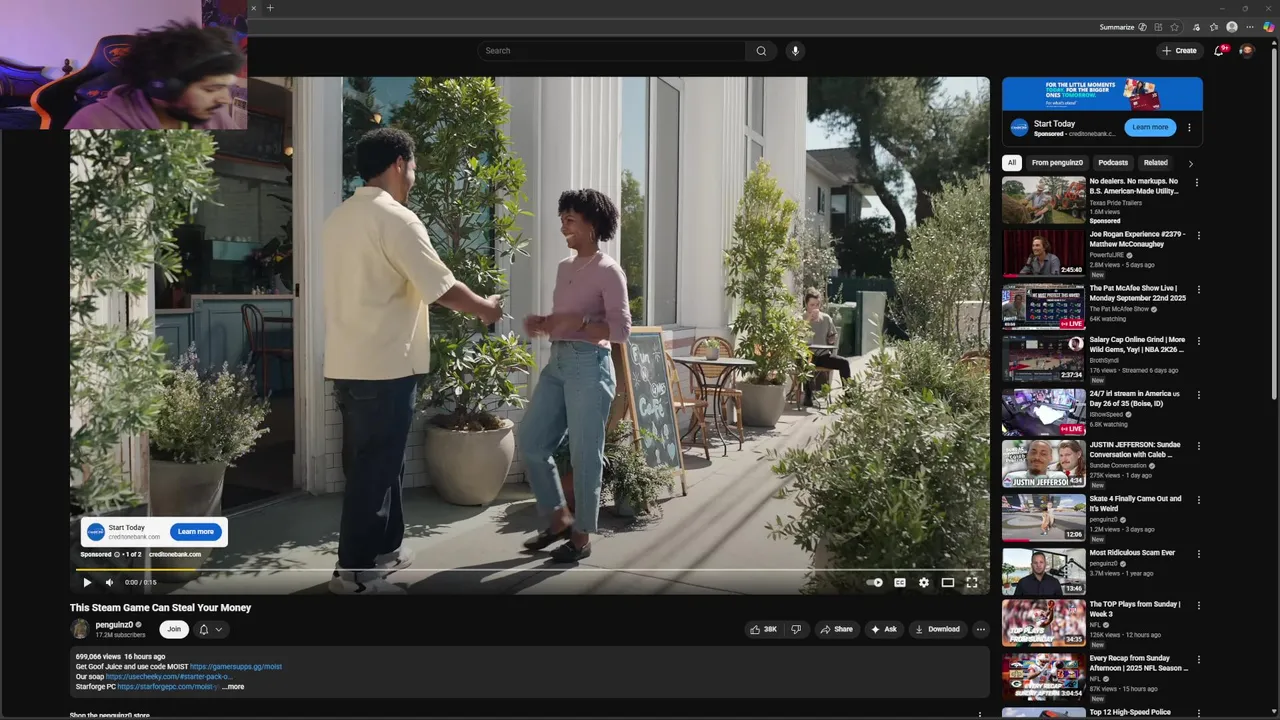
Task: Open options menu for Joe Rogan video
Action: [1197, 236]
